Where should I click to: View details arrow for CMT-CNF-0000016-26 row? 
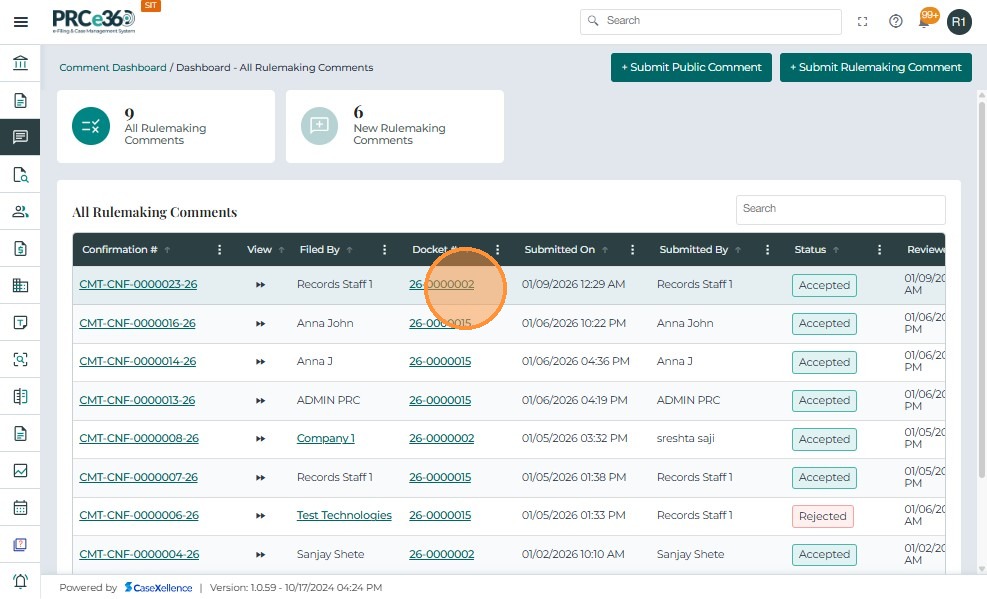(x=260, y=324)
